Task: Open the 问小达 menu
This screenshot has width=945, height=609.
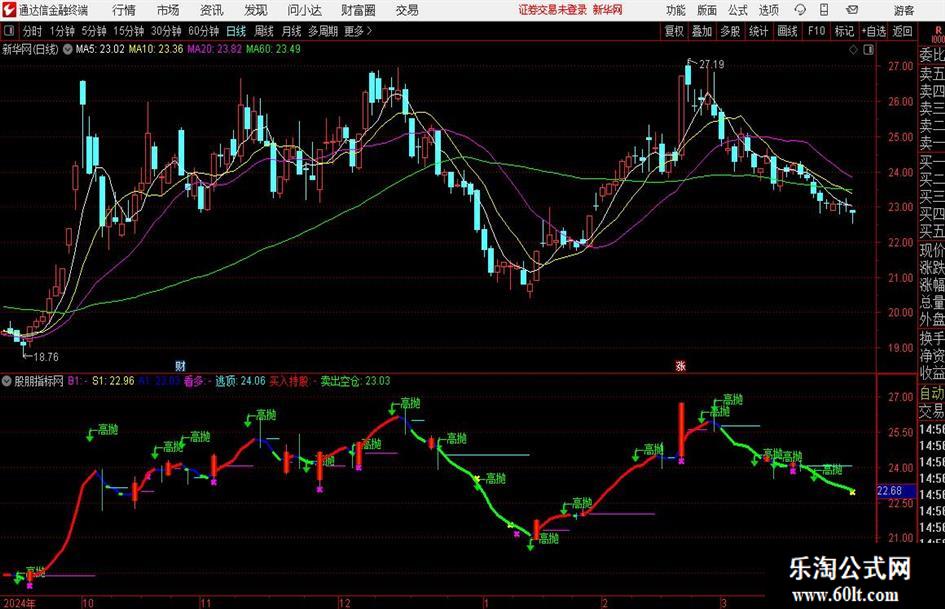Action: [304, 10]
